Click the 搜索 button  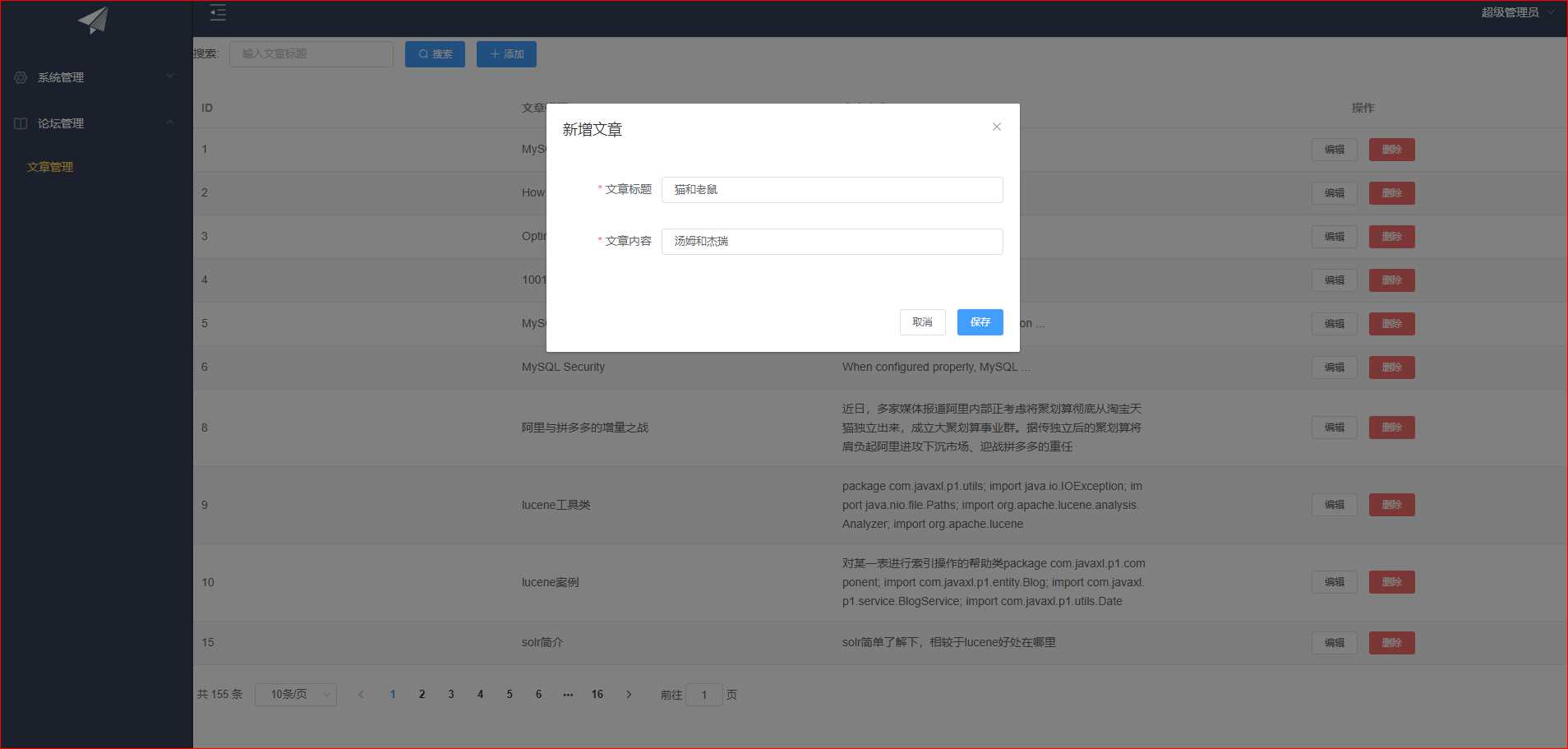(435, 54)
